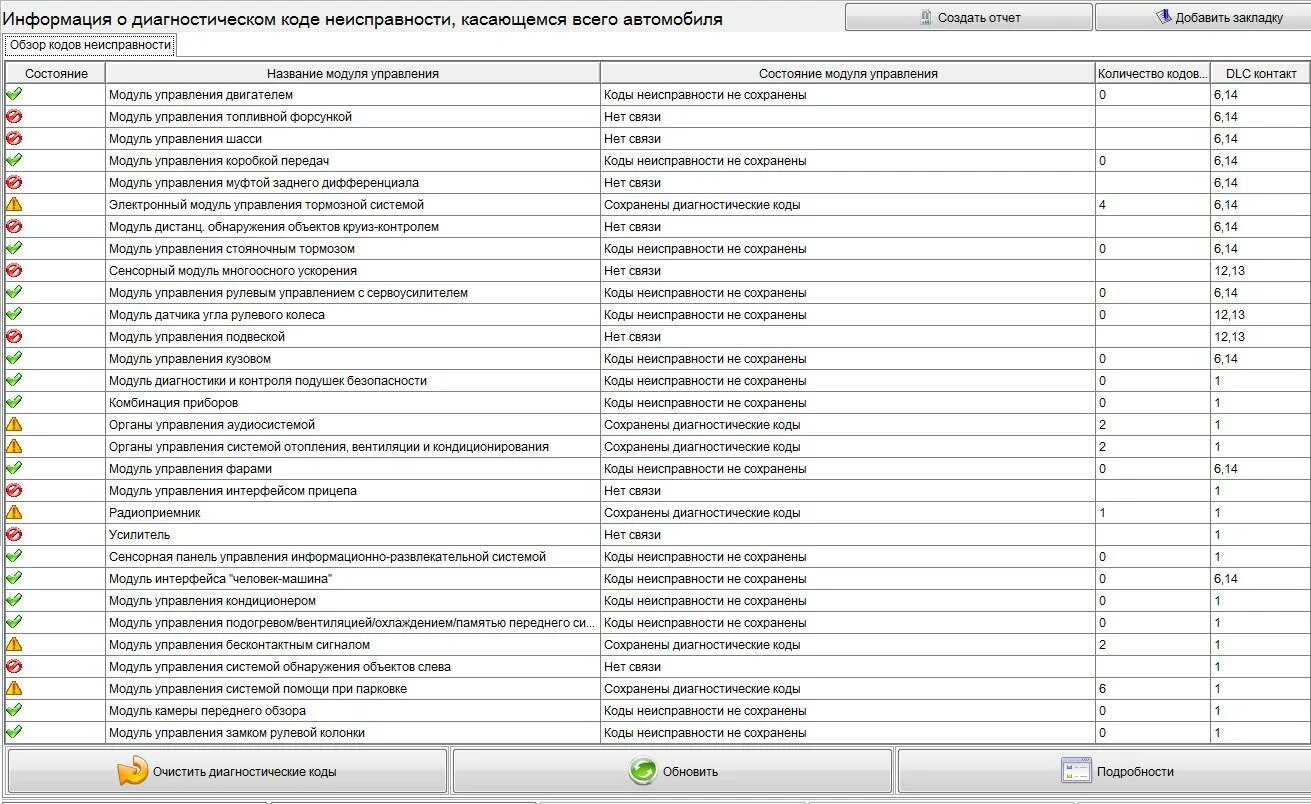Sort by Название модуля управления column header
The width and height of the screenshot is (1311, 804).
pyautogui.click(x=353, y=73)
